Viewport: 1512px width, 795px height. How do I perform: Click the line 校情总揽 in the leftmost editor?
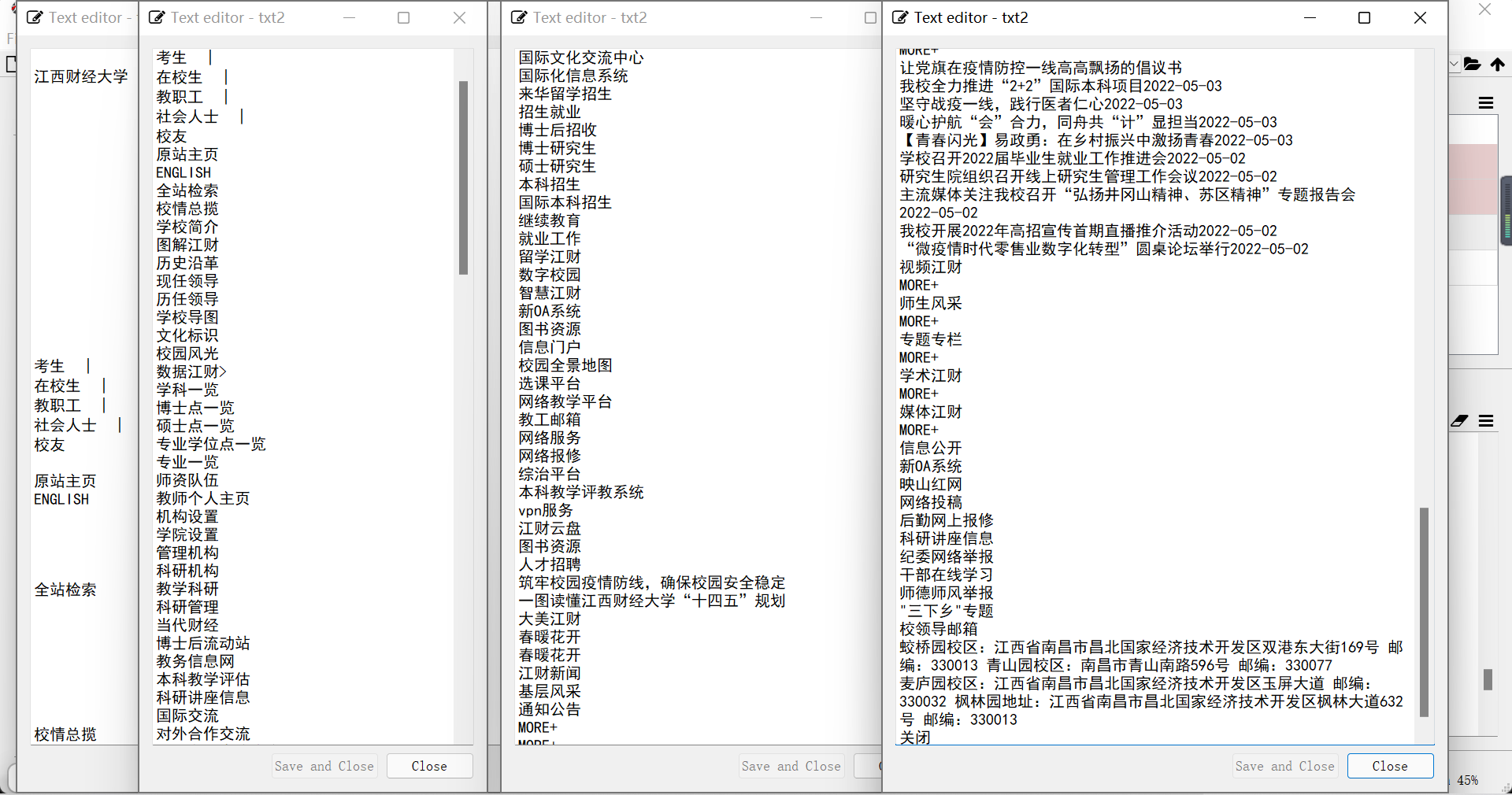pos(65,734)
